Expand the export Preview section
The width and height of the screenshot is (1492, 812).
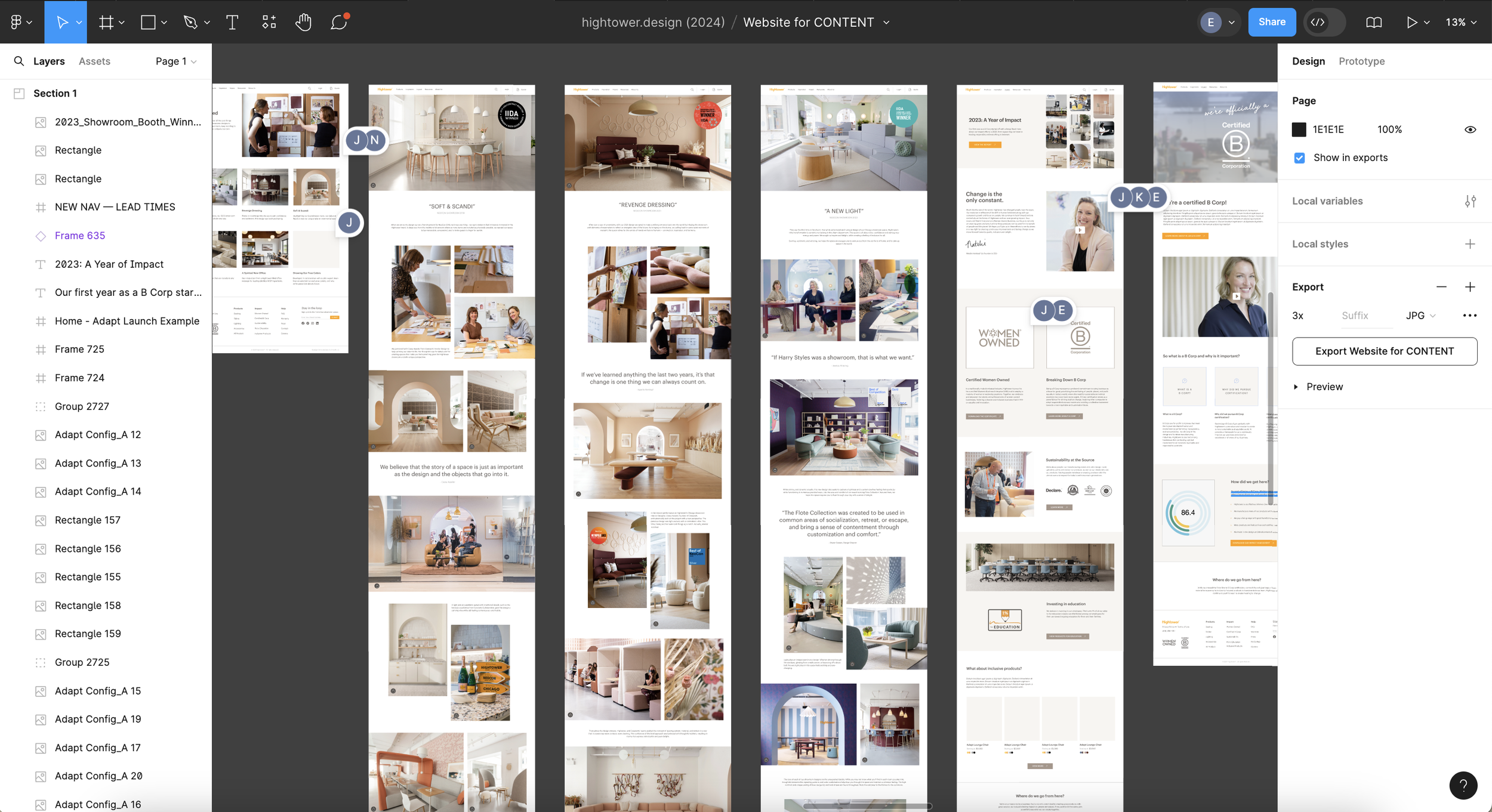coord(1296,387)
